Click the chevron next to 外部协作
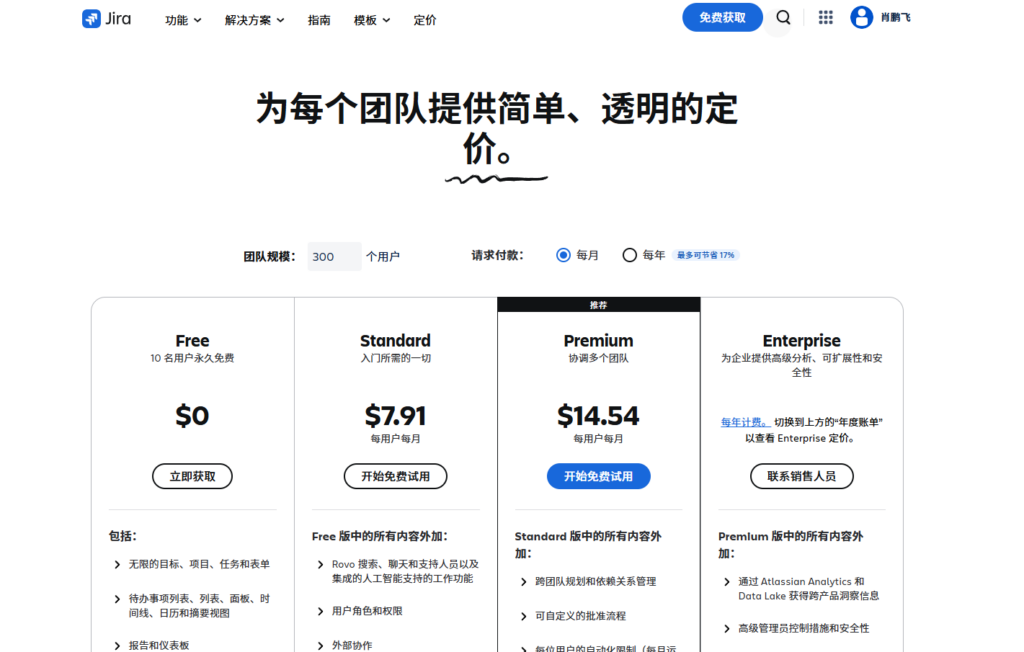Screen dimensions: 1024x652 320,646
